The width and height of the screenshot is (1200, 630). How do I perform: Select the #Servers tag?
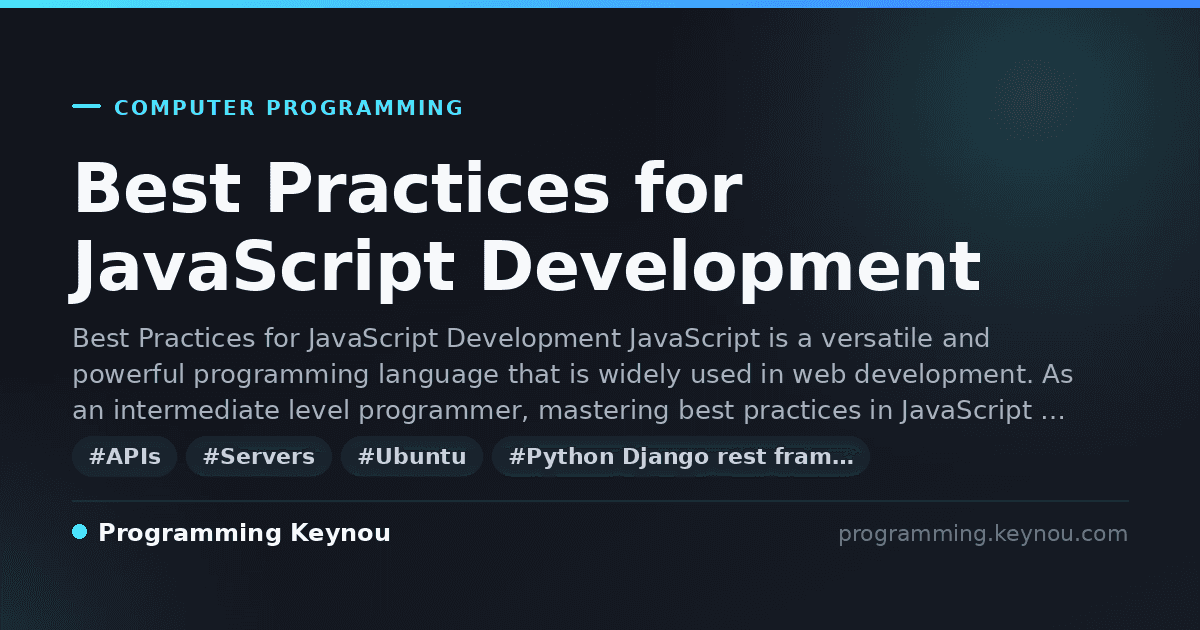[x=258, y=457]
